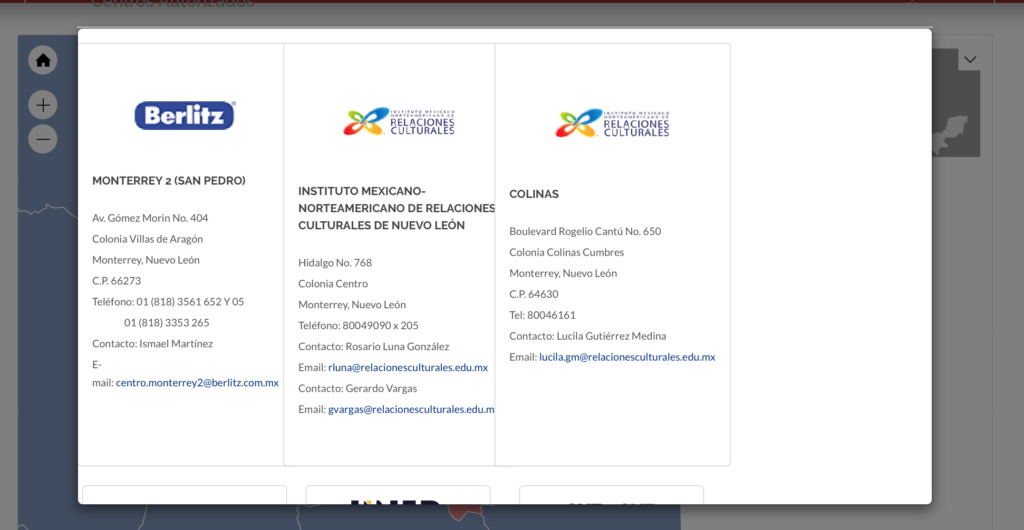Click Colonia Colinas Cumbres text

tap(567, 253)
